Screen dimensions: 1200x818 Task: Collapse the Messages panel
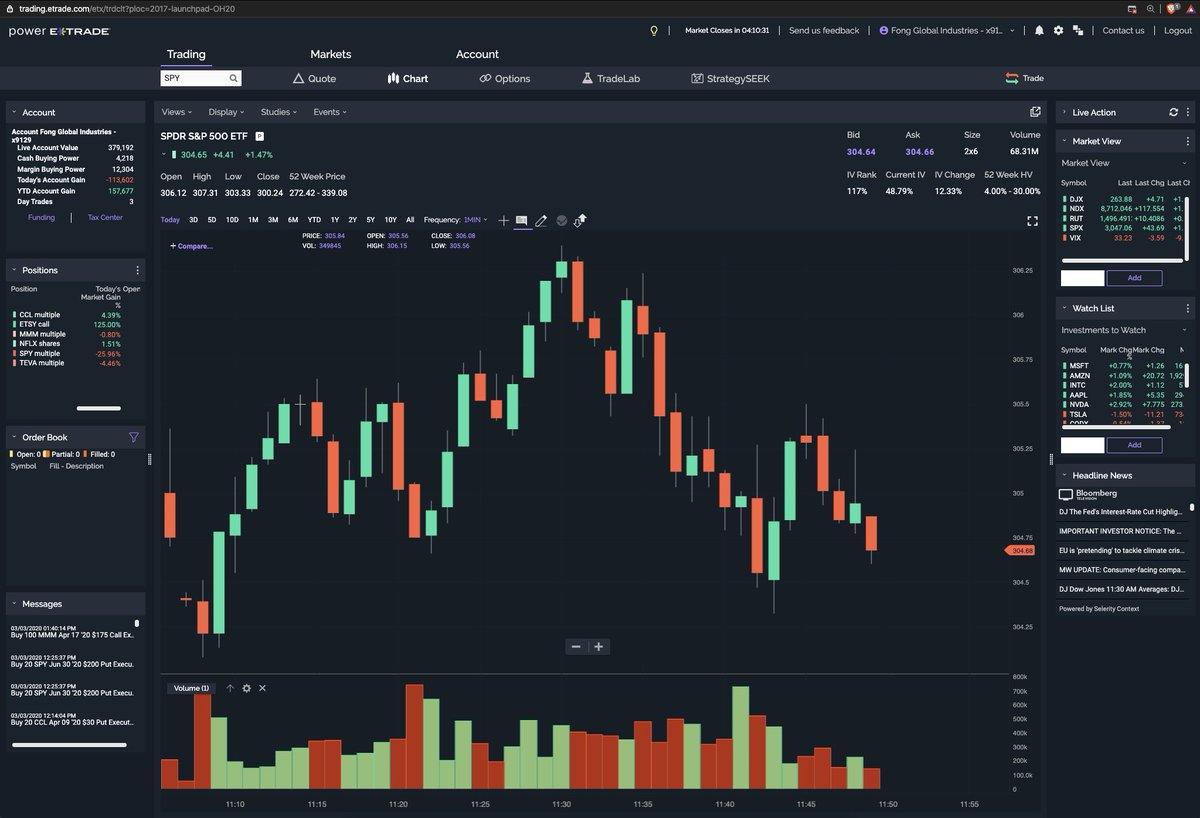tap(13, 604)
